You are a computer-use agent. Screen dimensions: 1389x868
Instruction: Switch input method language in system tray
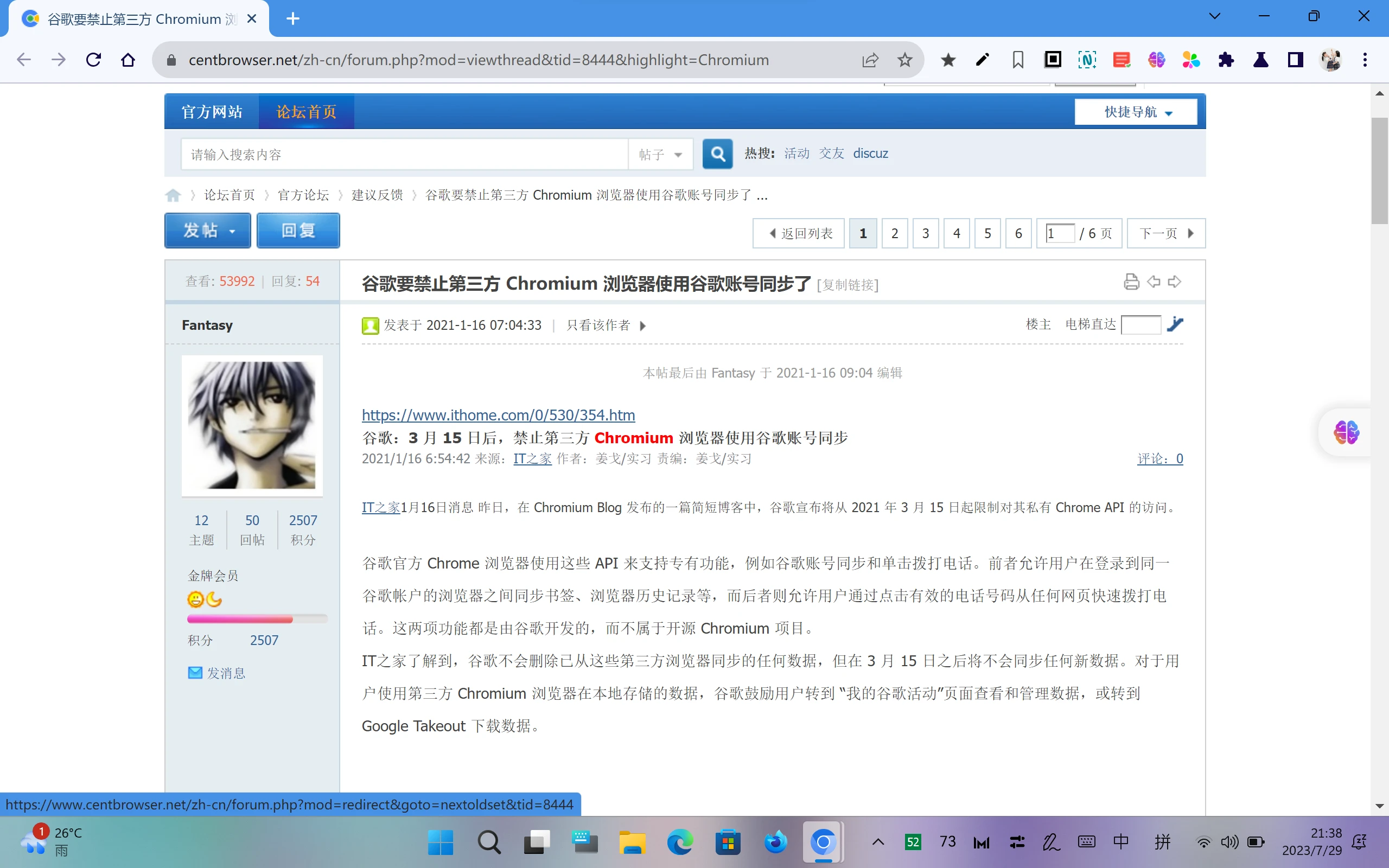[1120, 841]
